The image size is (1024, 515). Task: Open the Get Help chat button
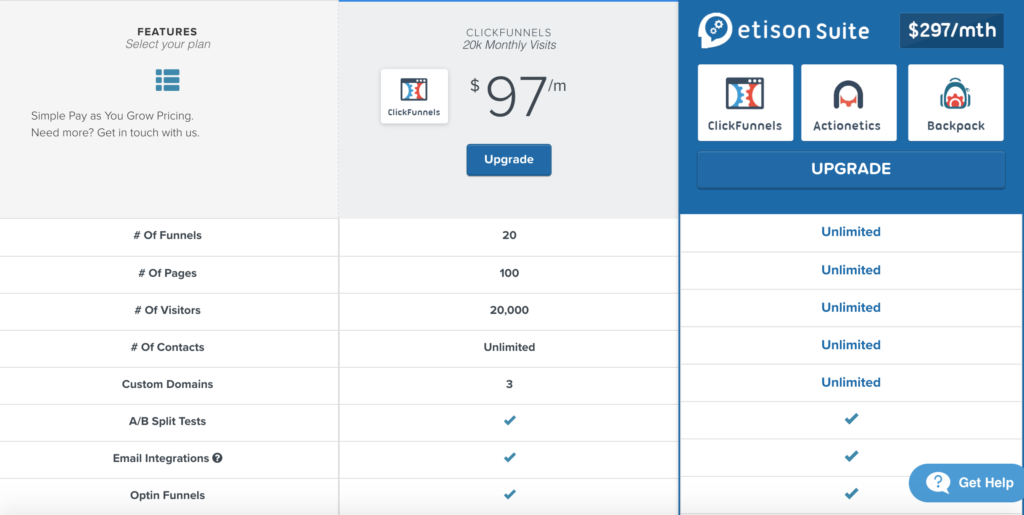pos(967,483)
